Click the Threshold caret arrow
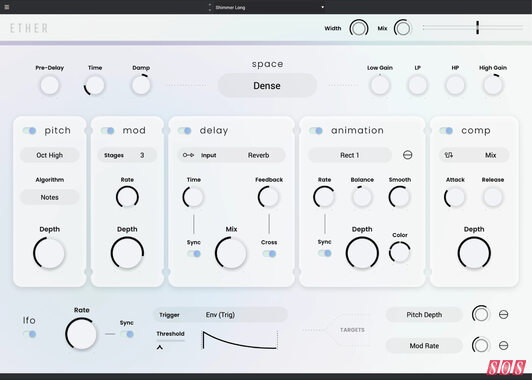This screenshot has height=380, width=532. 159,347
